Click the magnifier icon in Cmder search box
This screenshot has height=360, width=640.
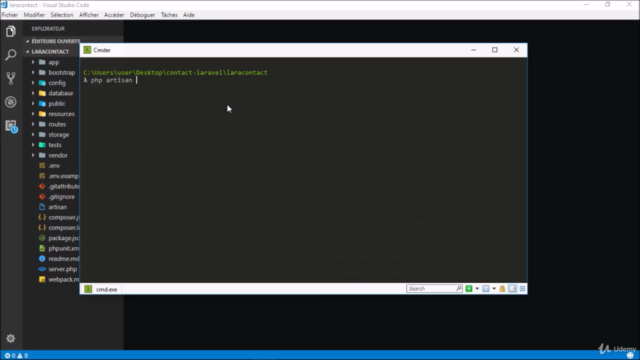(459, 289)
